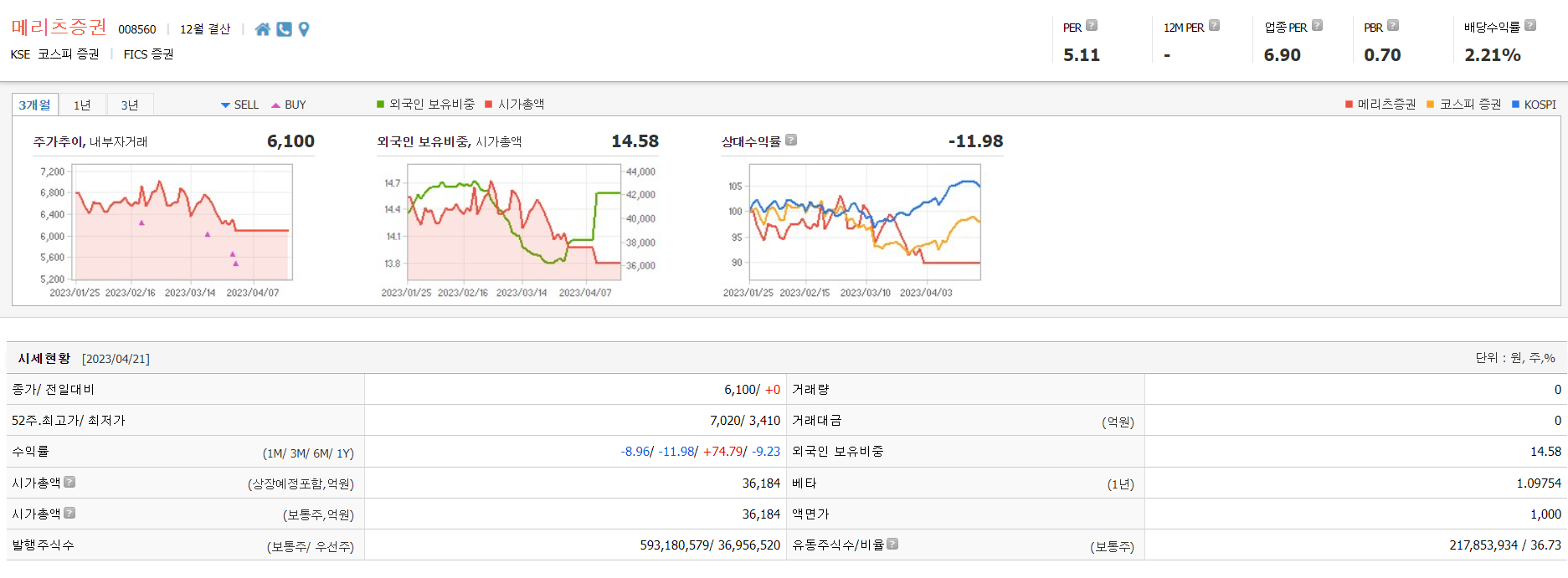
Task: Click the 36,184 value in 상장예정포함 row
Action: click(x=761, y=483)
